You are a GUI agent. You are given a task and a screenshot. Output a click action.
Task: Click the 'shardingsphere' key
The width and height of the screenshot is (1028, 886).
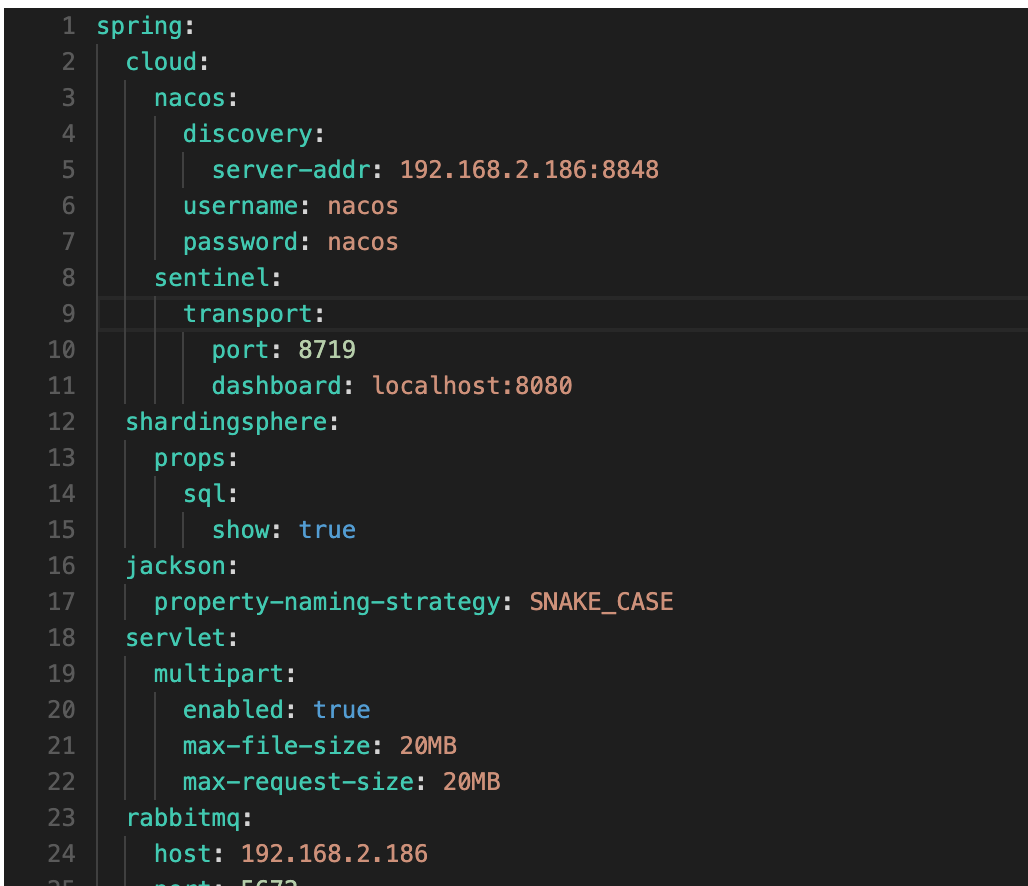(226, 422)
